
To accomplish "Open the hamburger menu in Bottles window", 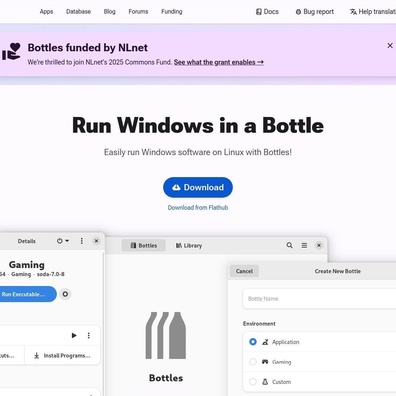I will (304, 245).
